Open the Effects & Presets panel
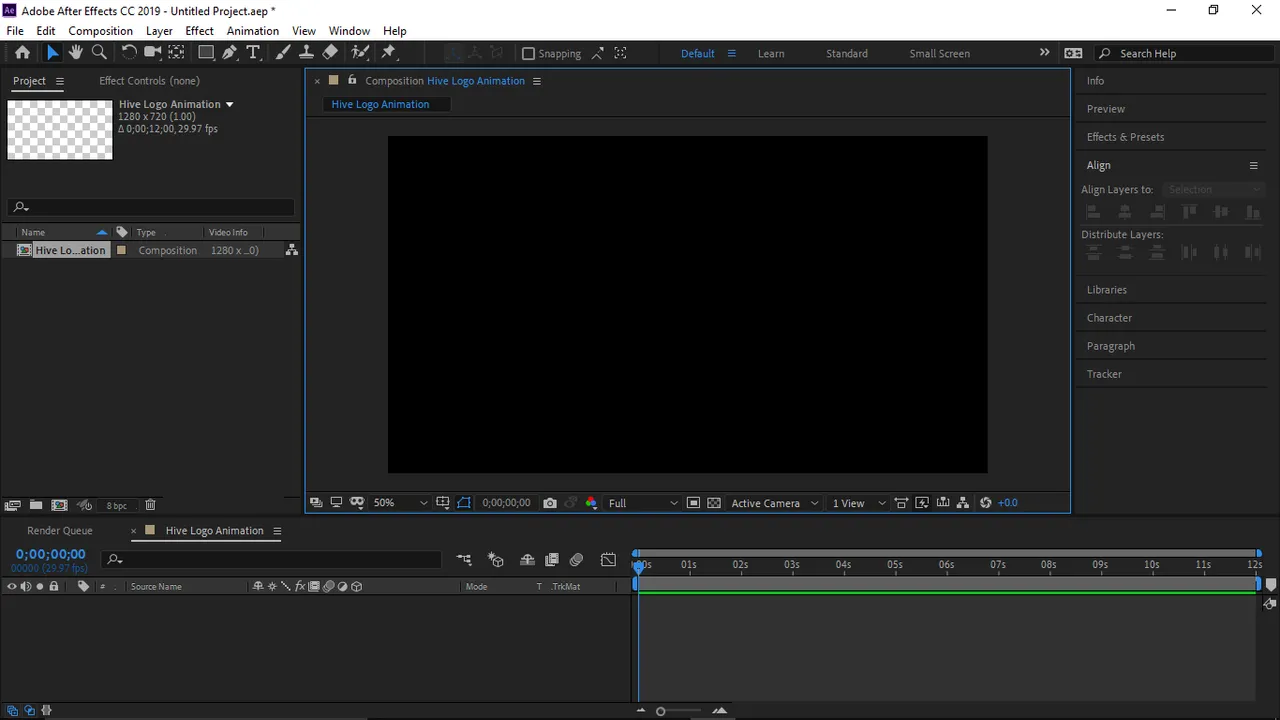This screenshot has width=1280, height=720. [x=1125, y=137]
